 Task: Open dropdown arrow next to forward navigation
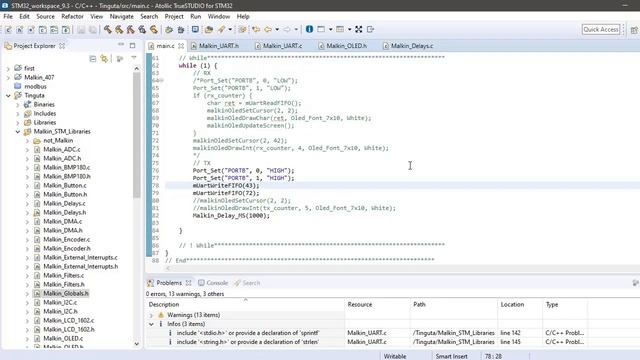coord(296,29)
